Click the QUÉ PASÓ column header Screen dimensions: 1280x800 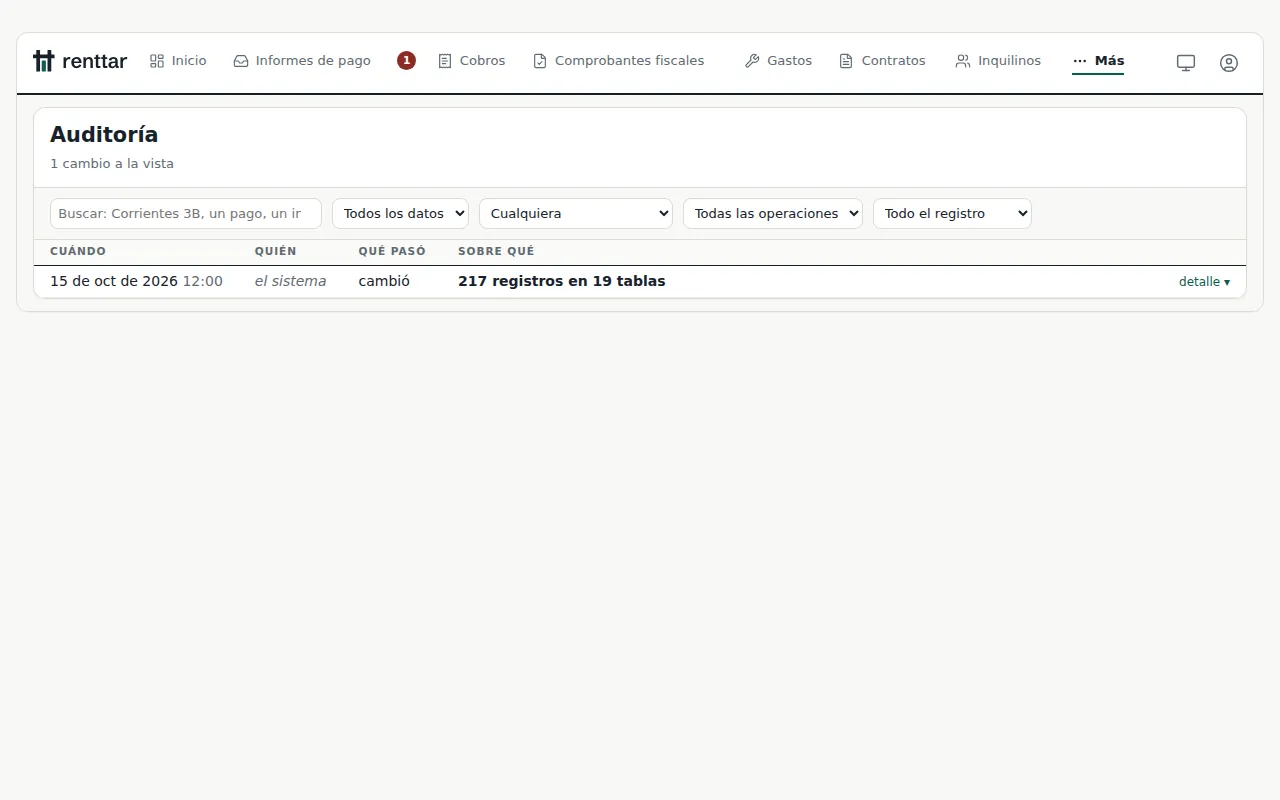(x=392, y=251)
